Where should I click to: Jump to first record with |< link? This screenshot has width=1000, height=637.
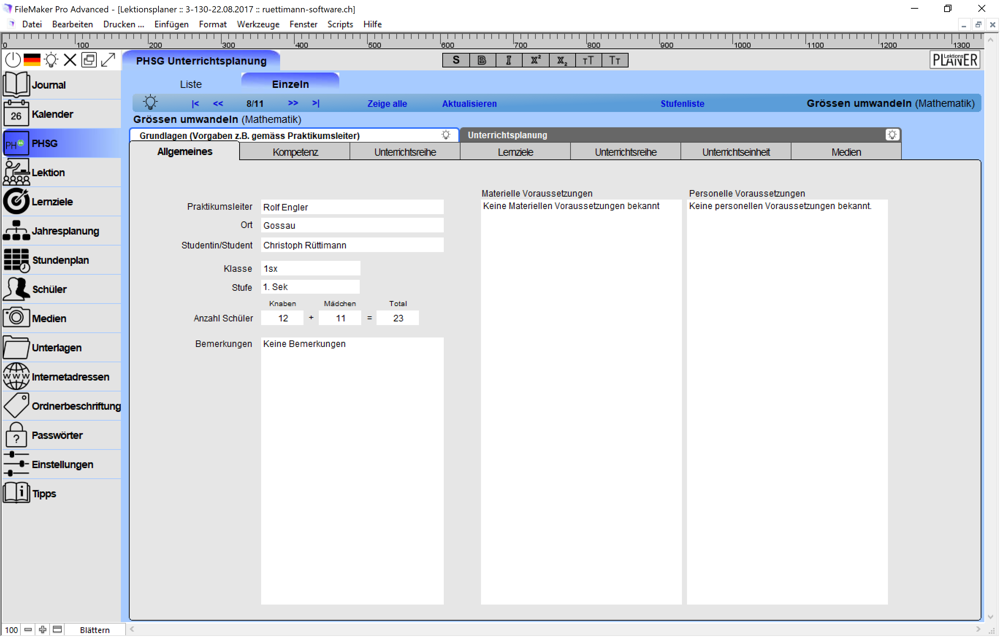tap(195, 103)
